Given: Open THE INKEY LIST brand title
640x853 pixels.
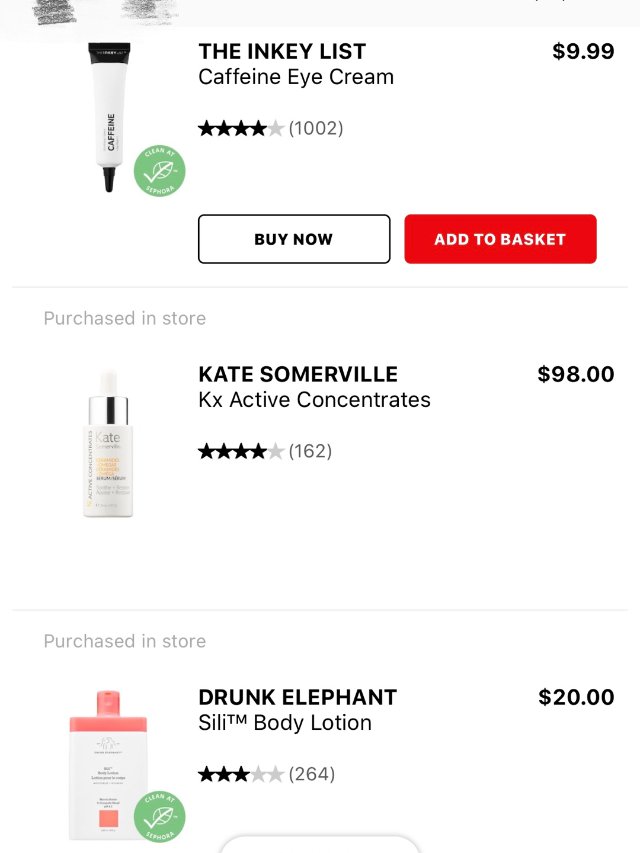Looking at the screenshot, I should [x=282, y=51].
